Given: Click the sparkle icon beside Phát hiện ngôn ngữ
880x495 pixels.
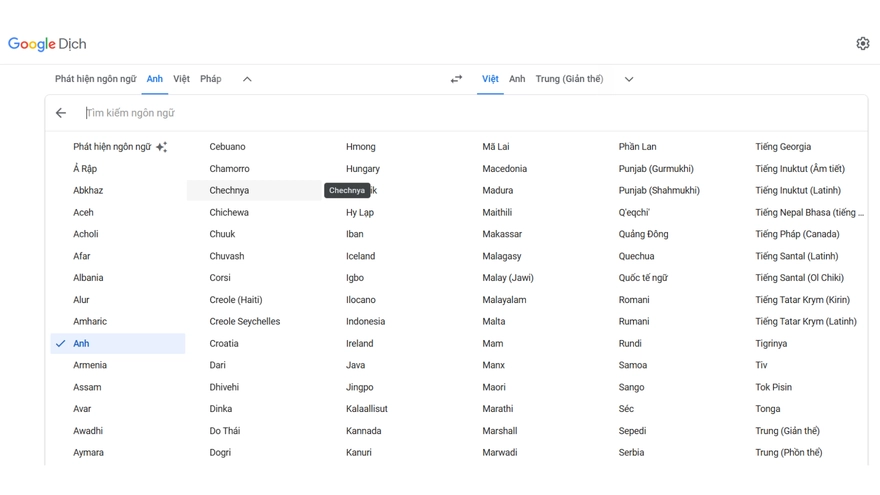Looking at the screenshot, I should [x=162, y=147].
